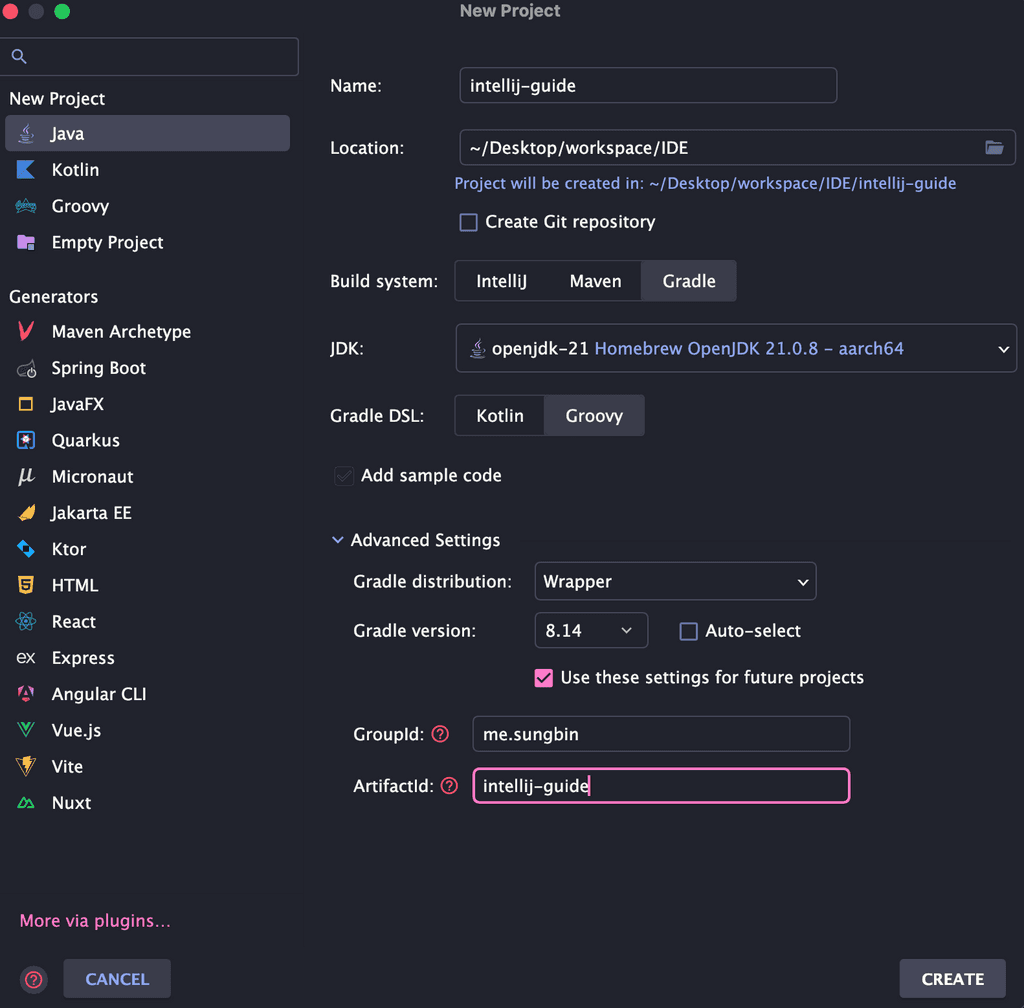Select the Vite generator icon
This screenshot has width=1024, height=1008.
pos(27,767)
